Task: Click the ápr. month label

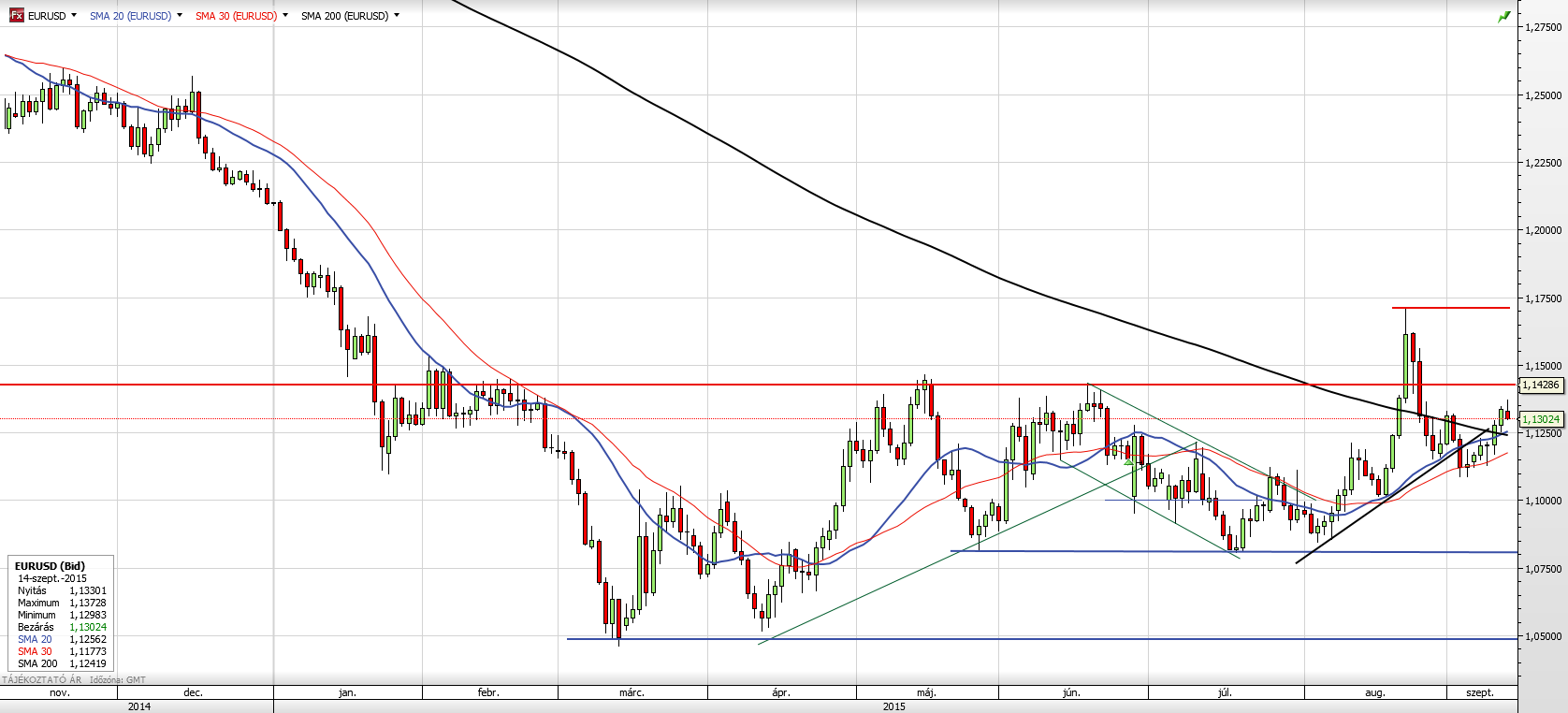Action: (x=781, y=692)
